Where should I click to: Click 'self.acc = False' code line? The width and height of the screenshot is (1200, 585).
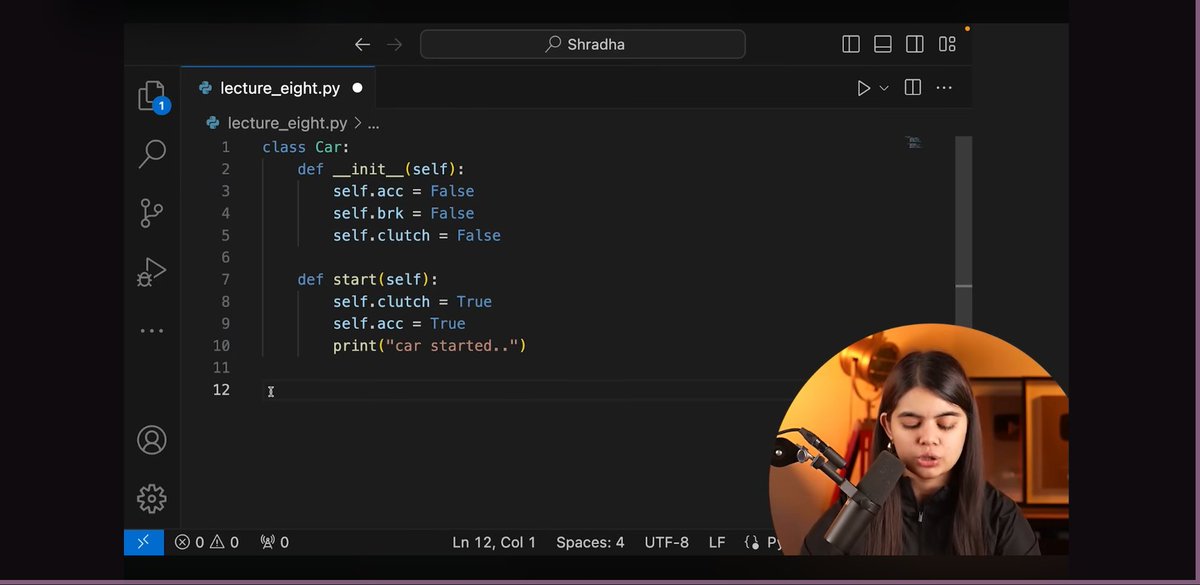point(404,191)
